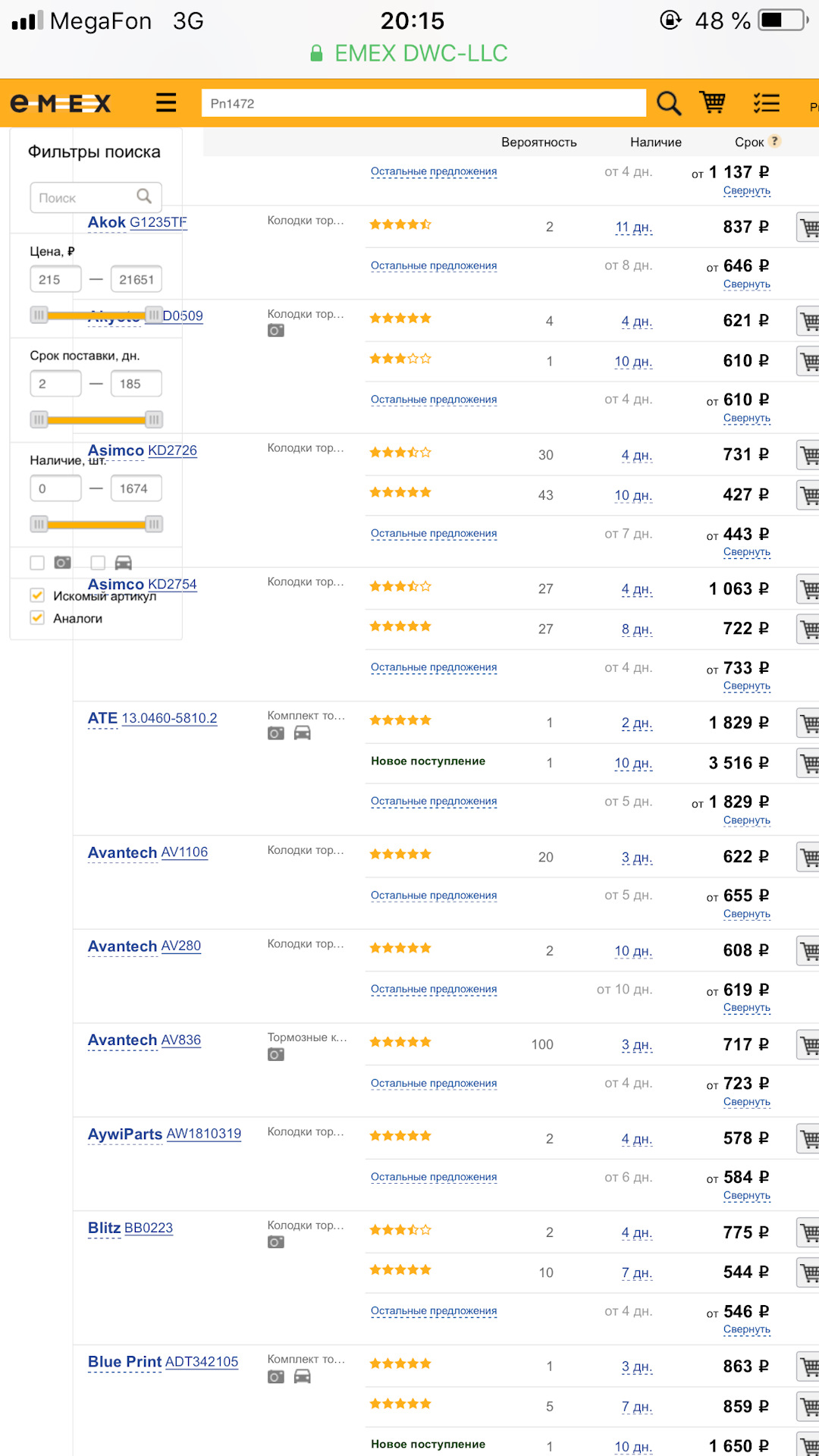This screenshot has width=819, height=1456.
Task: Click the right handle of delivery time slider
Action: pos(154,419)
